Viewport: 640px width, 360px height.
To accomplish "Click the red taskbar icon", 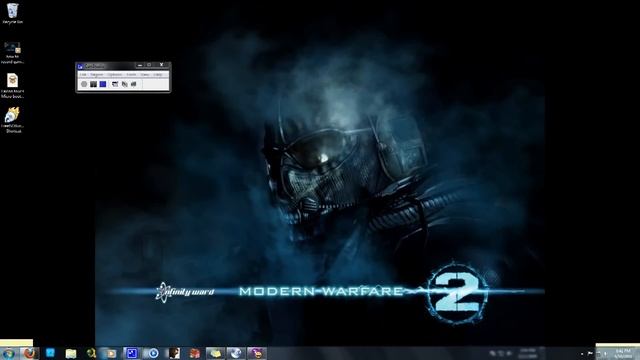I will [195, 353].
